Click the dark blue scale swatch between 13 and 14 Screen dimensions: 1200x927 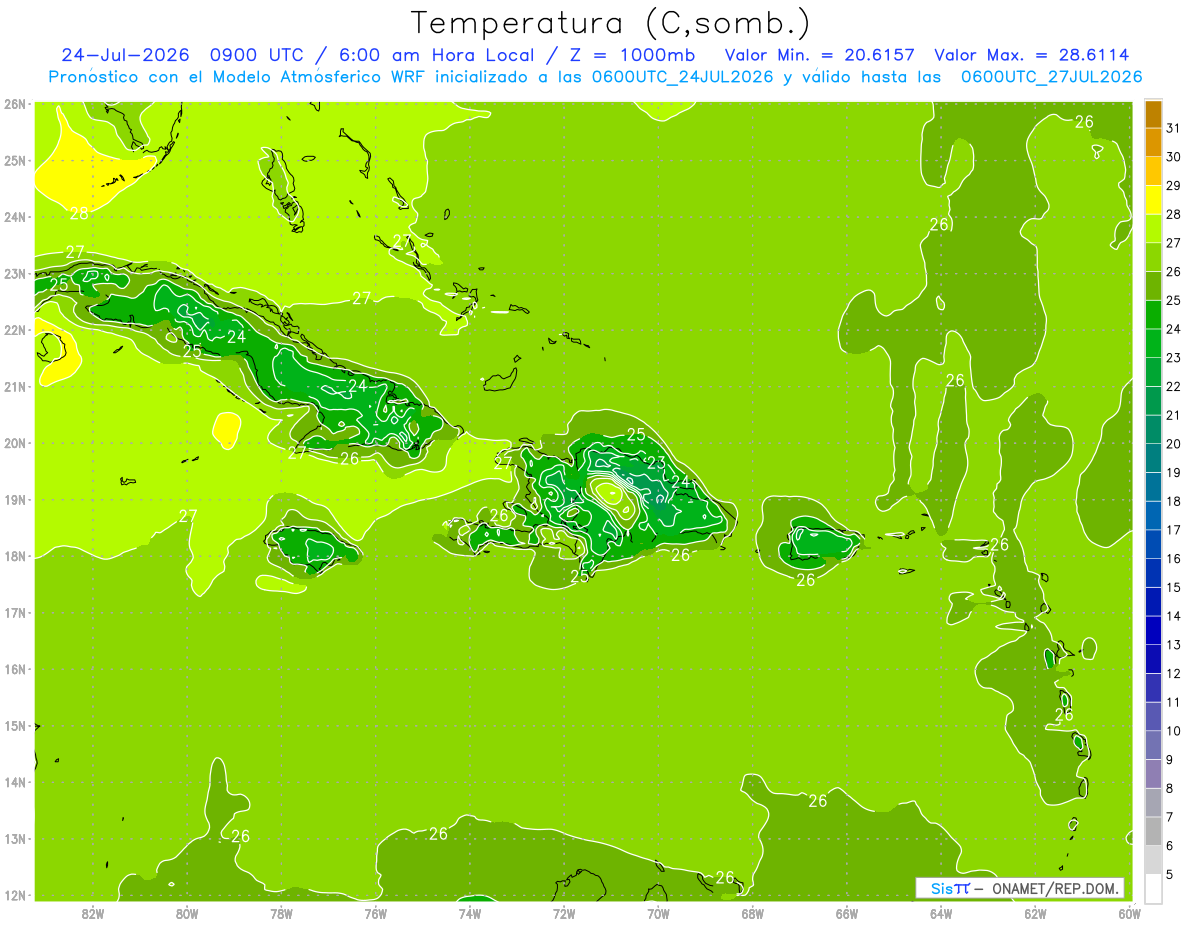[1153, 630]
